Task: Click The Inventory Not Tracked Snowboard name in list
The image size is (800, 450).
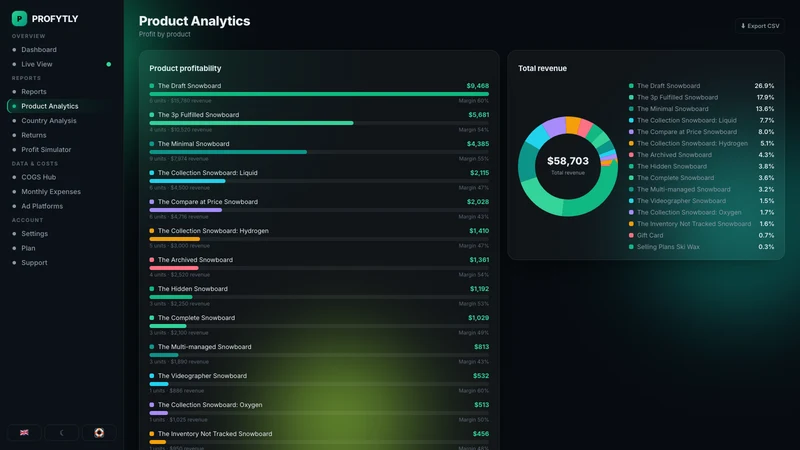Action: (215, 434)
